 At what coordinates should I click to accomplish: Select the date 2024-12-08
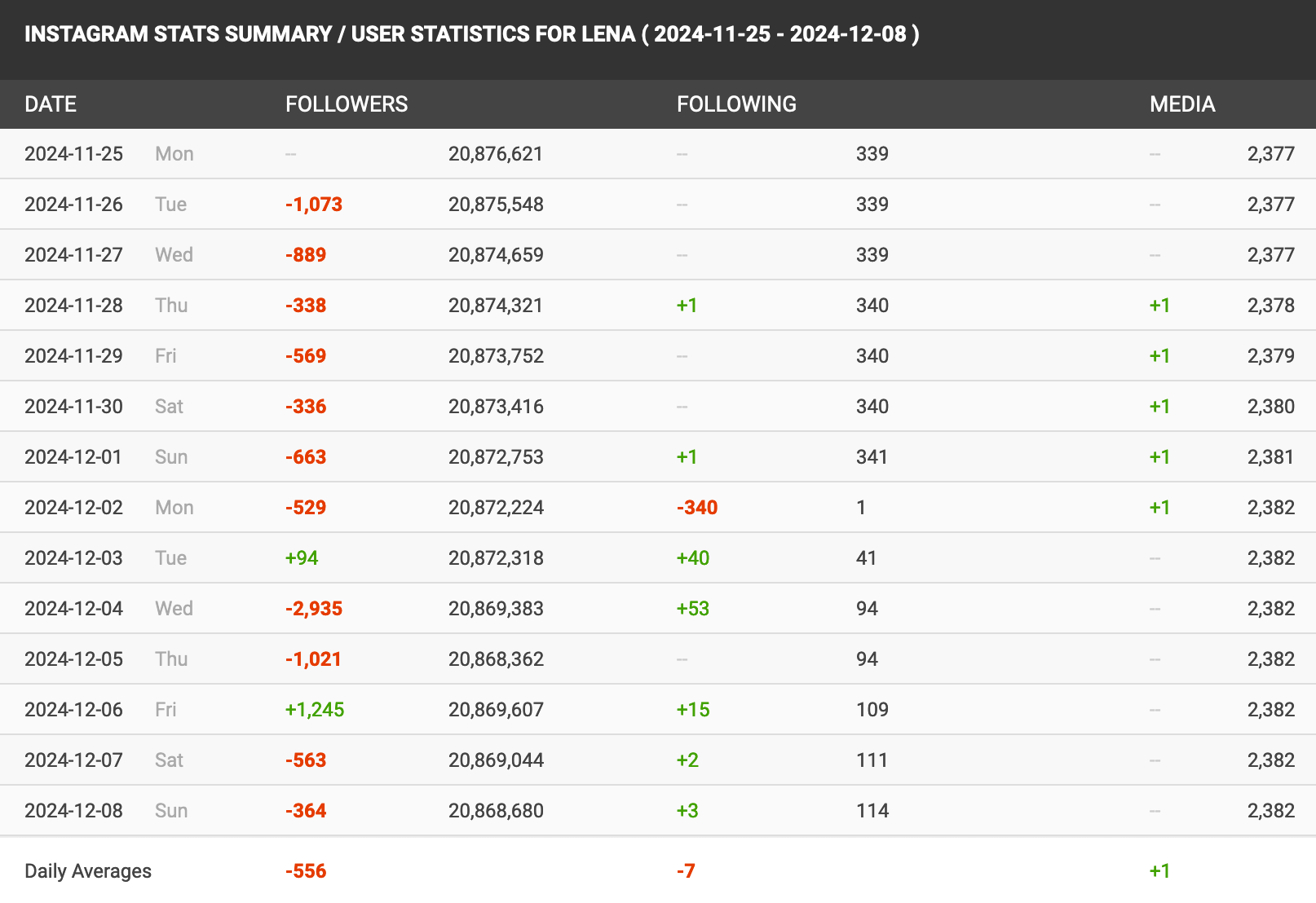(73, 811)
